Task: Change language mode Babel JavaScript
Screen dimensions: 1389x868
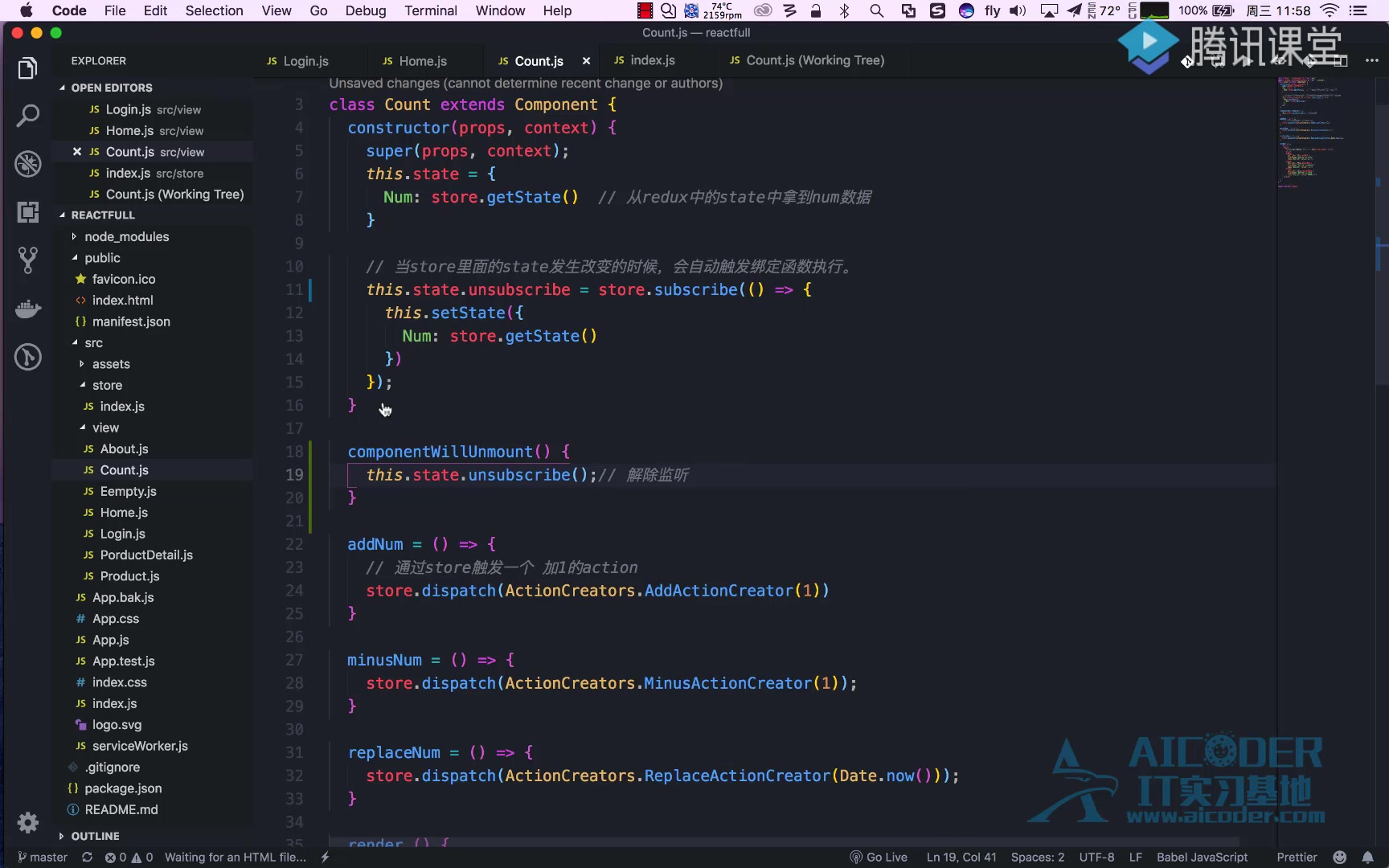Action: (1202, 858)
